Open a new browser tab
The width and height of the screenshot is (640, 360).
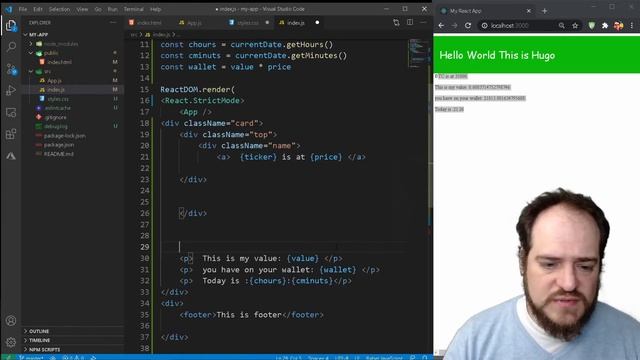[544, 11]
